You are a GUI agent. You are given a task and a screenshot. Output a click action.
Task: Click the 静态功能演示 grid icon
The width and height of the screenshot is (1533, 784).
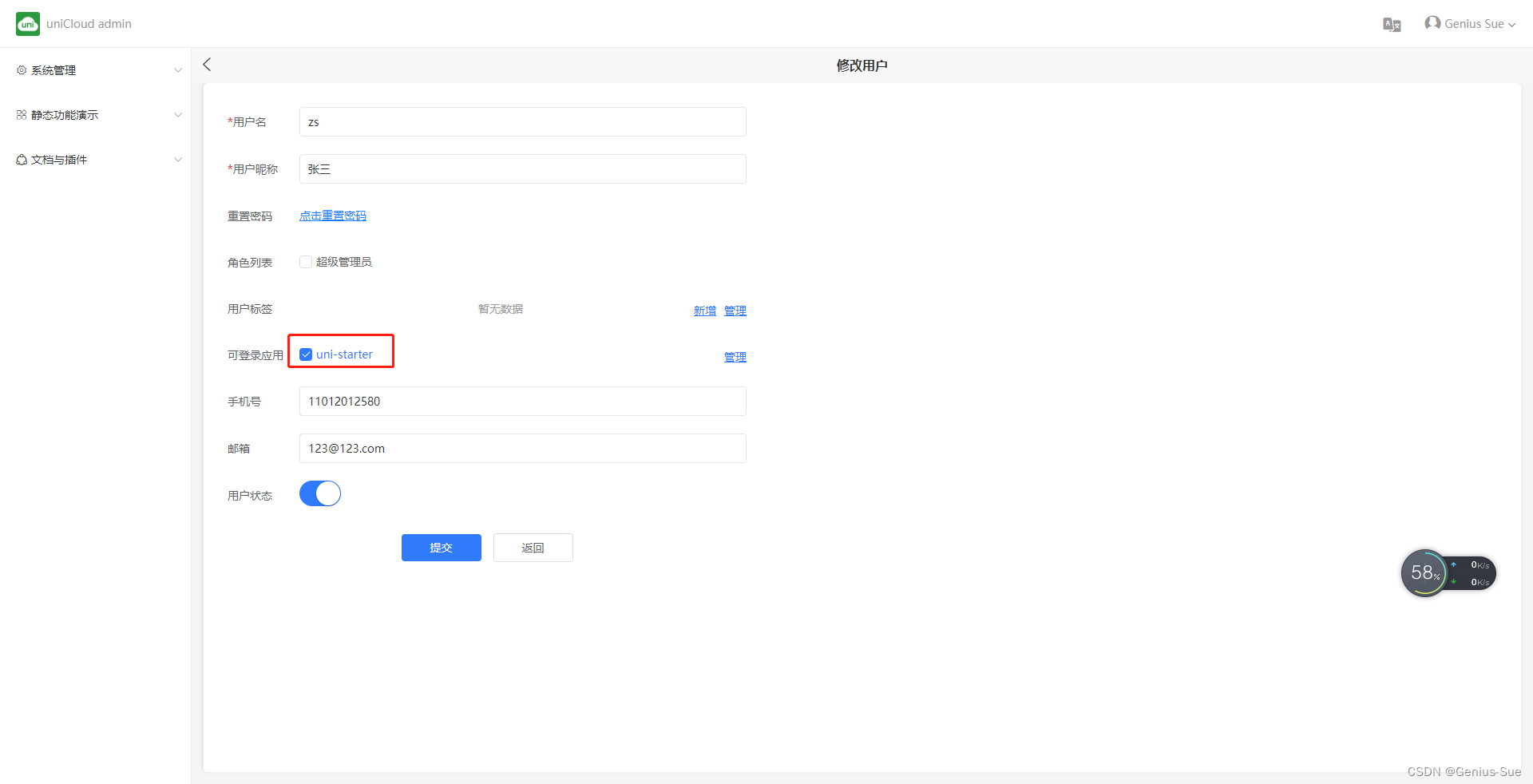[22, 115]
